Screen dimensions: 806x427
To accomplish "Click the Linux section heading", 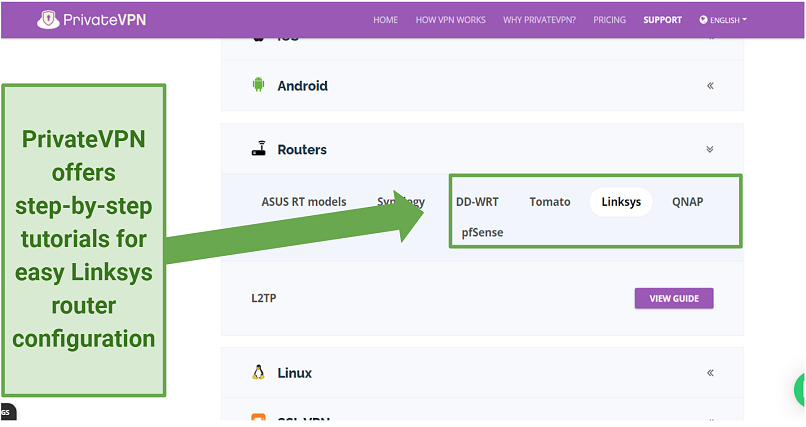I will 295,373.
